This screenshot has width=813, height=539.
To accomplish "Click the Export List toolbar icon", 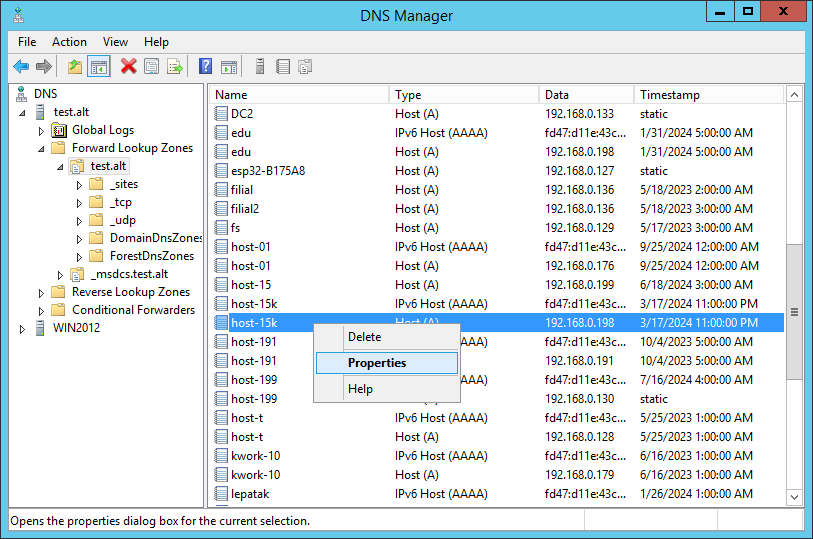I will coord(175,67).
